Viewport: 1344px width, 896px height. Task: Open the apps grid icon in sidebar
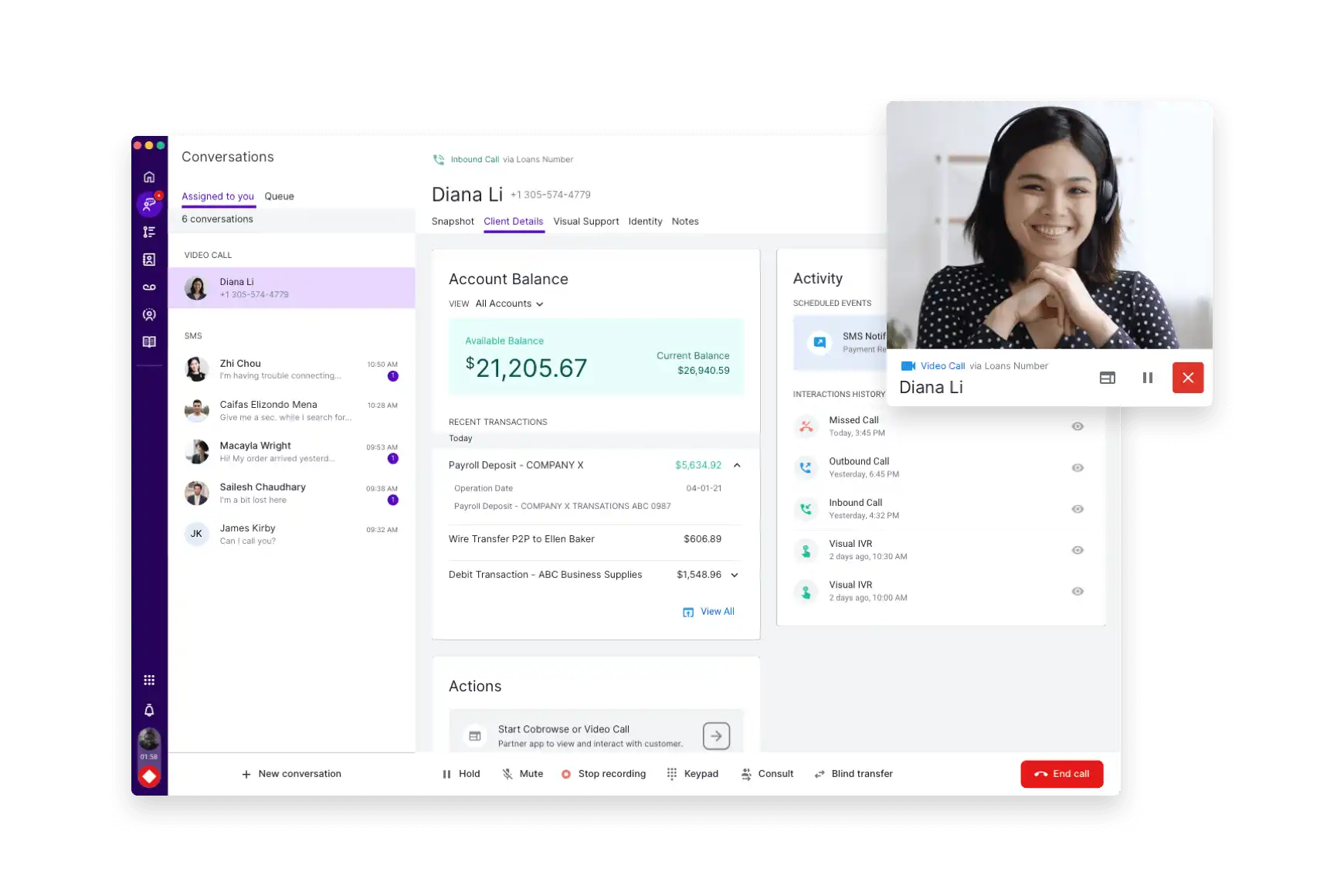pyautogui.click(x=149, y=680)
